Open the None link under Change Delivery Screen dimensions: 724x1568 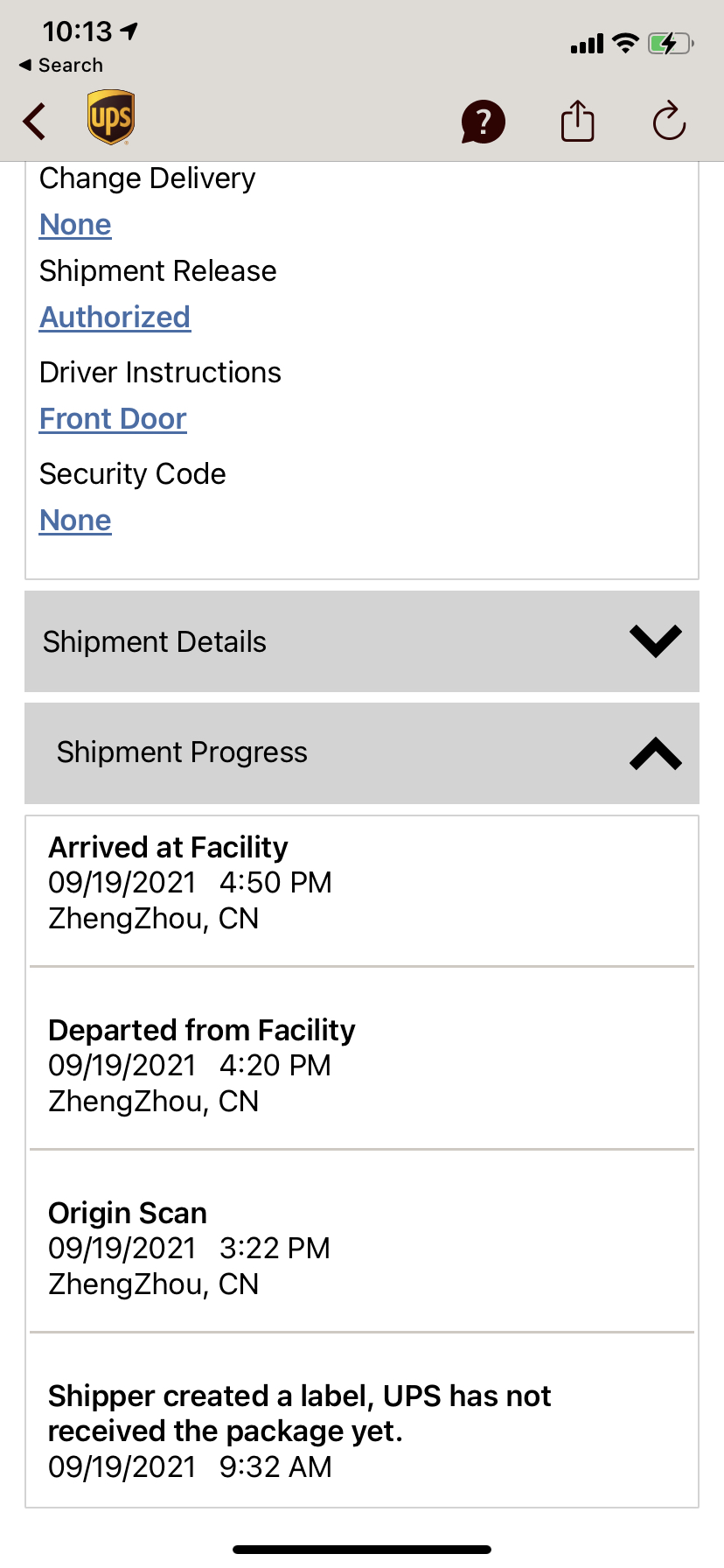click(x=75, y=225)
